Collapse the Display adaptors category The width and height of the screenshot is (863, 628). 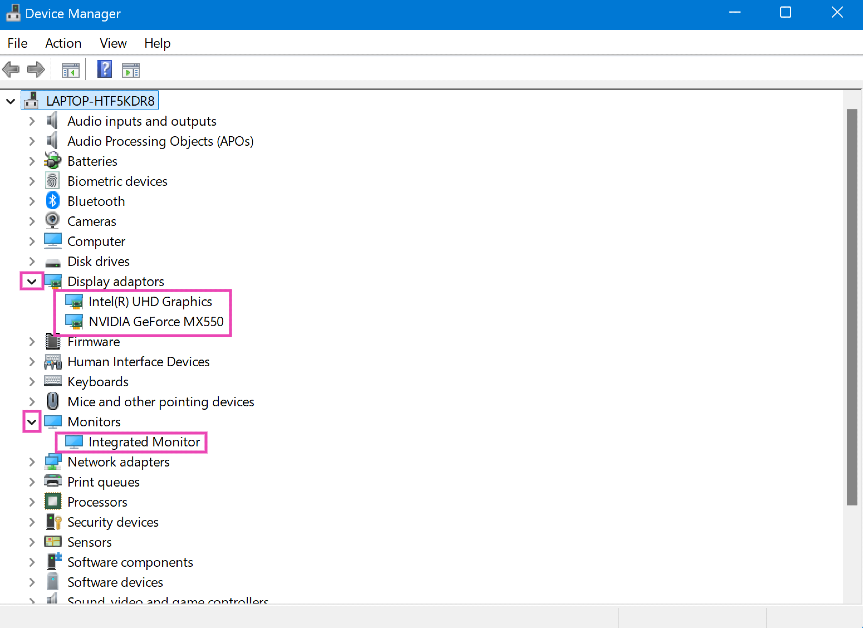point(32,282)
